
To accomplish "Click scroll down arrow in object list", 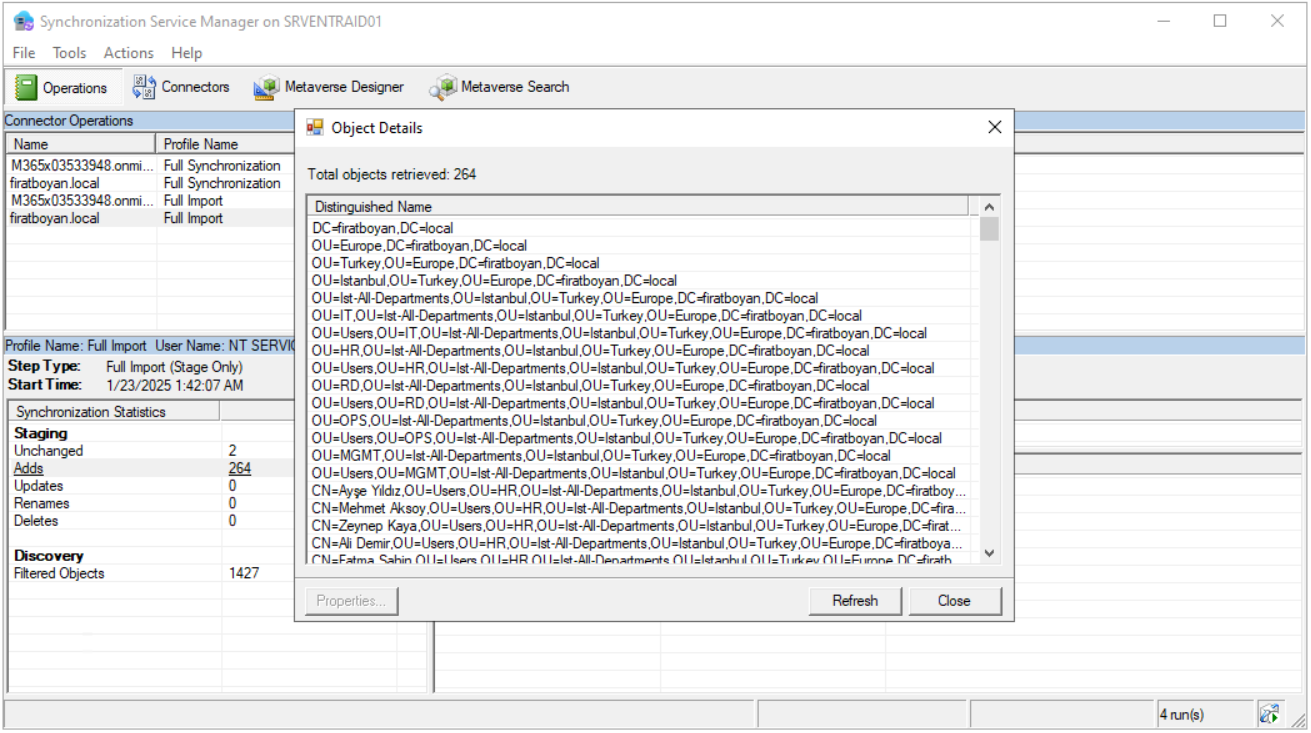I will [989, 552].
